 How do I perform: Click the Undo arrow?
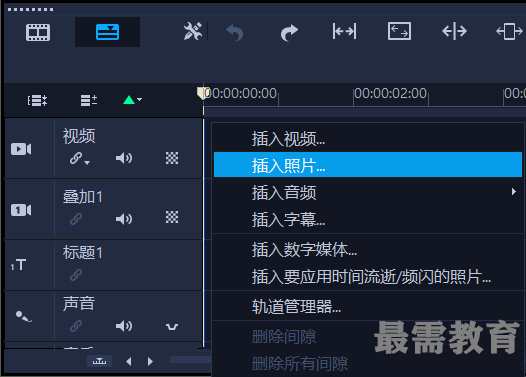pyautogui.click(x=234, y=33)
